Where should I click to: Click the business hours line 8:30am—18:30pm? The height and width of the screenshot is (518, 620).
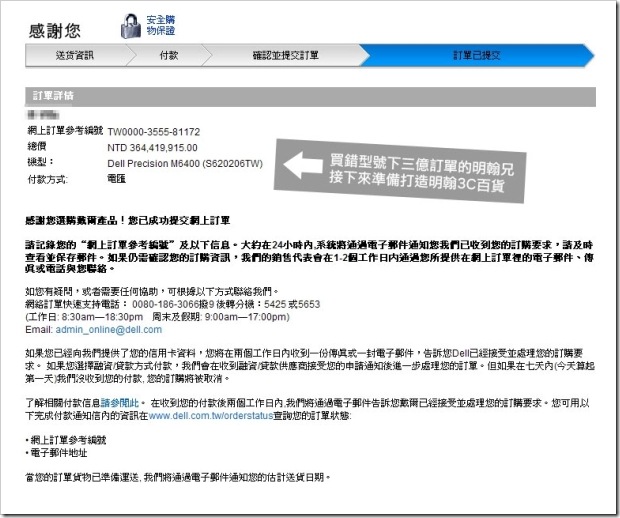(x=157, y=317)
